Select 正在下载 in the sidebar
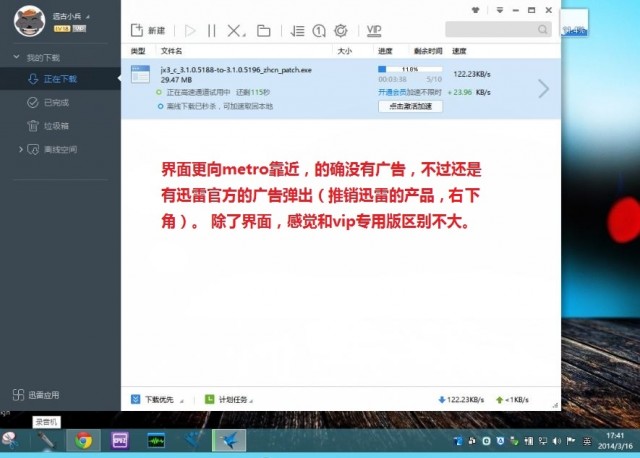Viewport: 640px width, 458px height. click(x=60, y=79)
